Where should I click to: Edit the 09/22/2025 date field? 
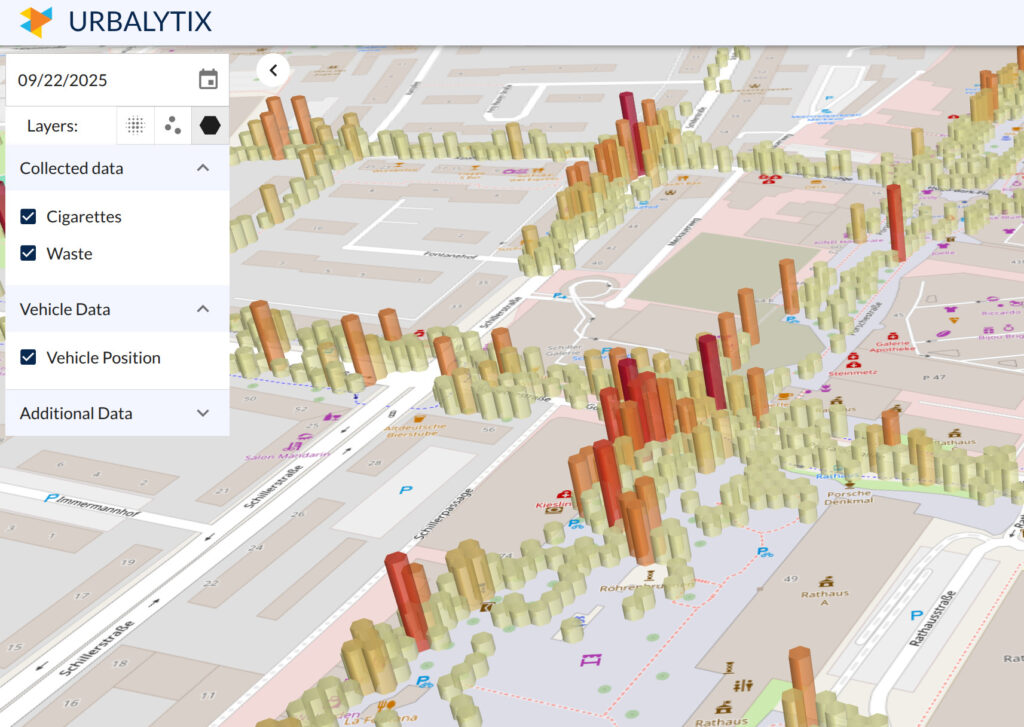pyautogui.click(x=104, y=80)
